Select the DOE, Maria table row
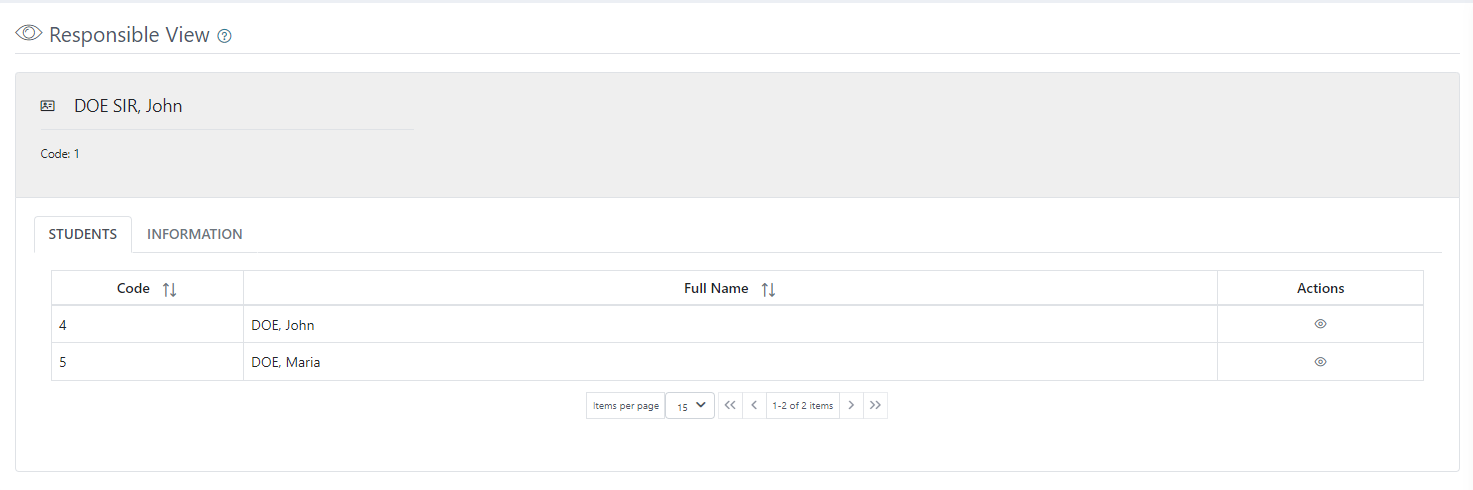Viewport: 1473px width, 490px height. (737, 362)
